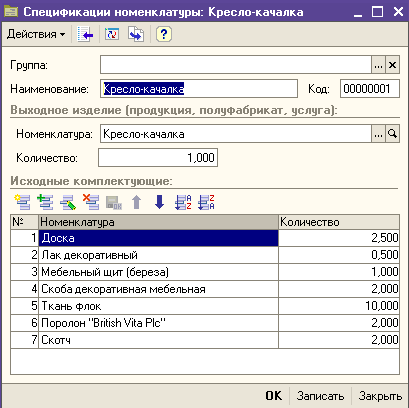Click the find-in-list toolbar icon with blue arrow

[x=85, y=34]
